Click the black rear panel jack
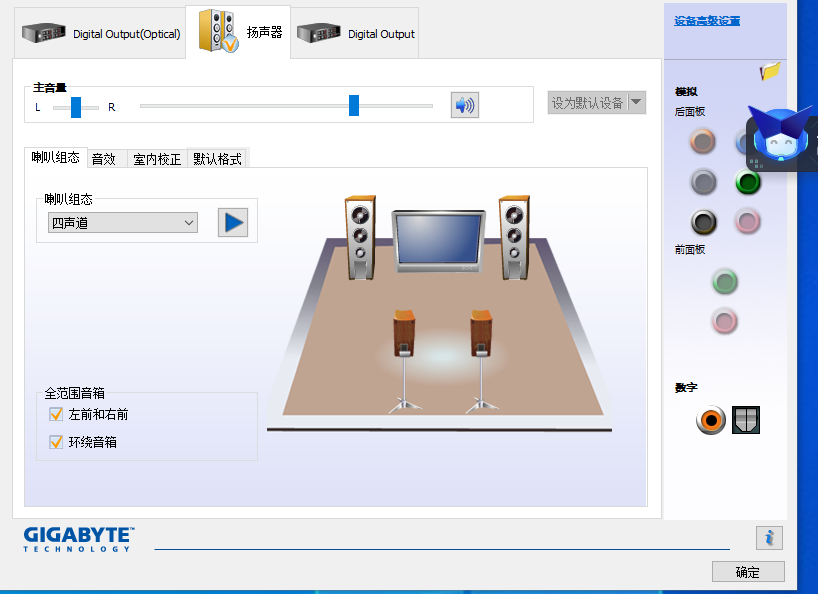Image resolution: width=818 pixels, height=594 pixels. pyautogui.click(x=703, y=222)
